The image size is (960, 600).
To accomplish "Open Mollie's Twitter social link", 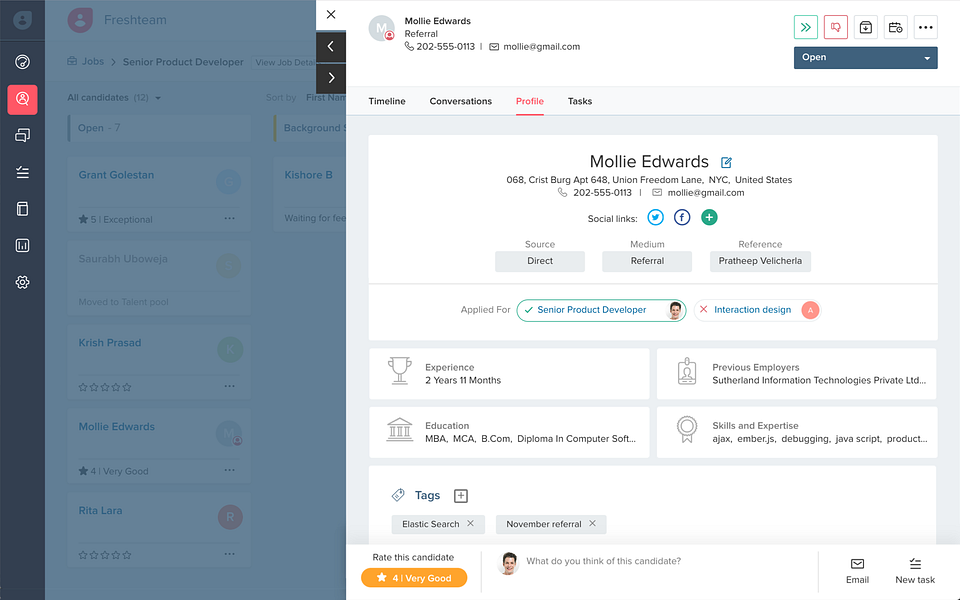I will click(x=655, y=217).
